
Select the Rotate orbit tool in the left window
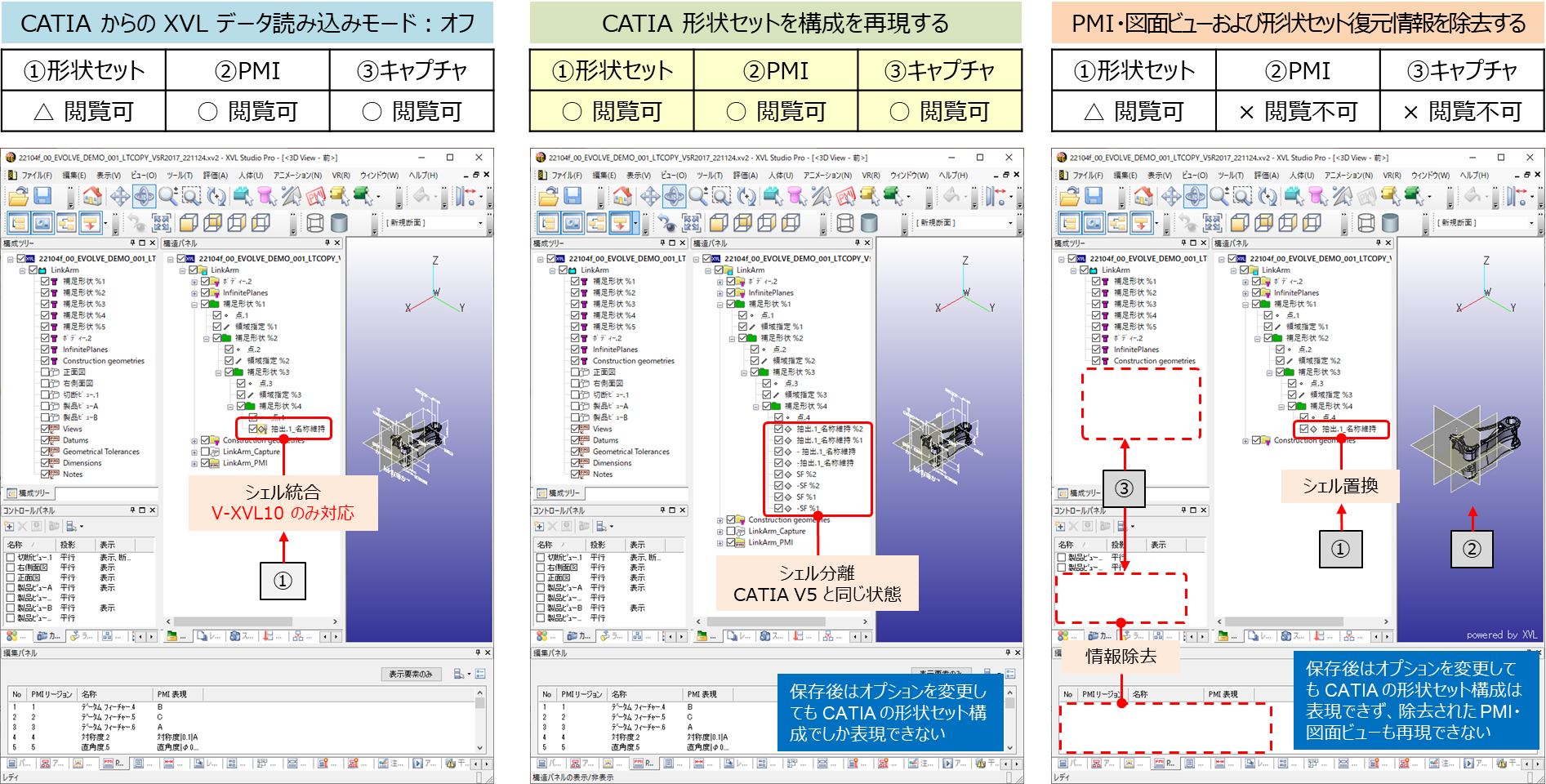click(144, 196)
